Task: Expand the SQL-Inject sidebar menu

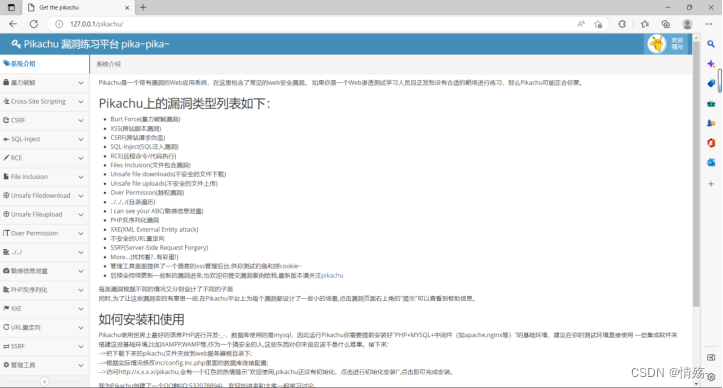Action: click(x=44, y=139)
